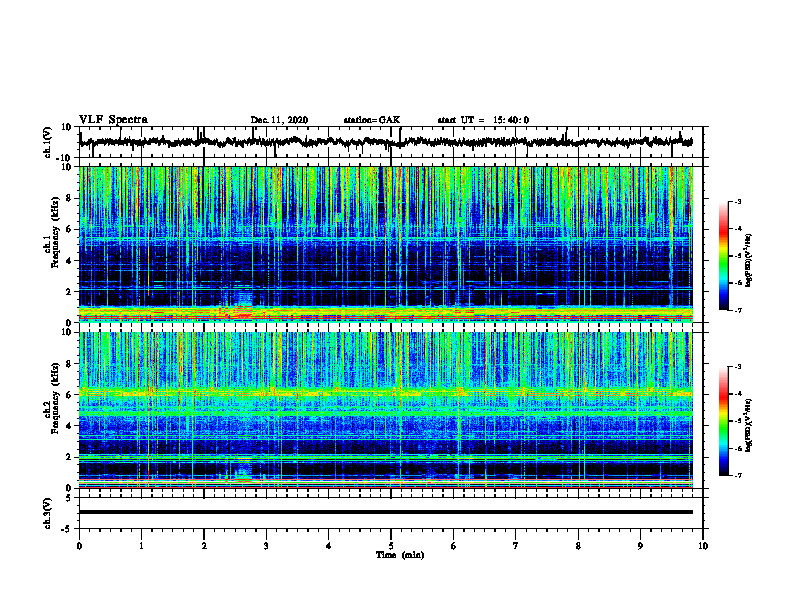
Task: Click the "-7" label on ch.1 color scale
Action: click(738, 310)
